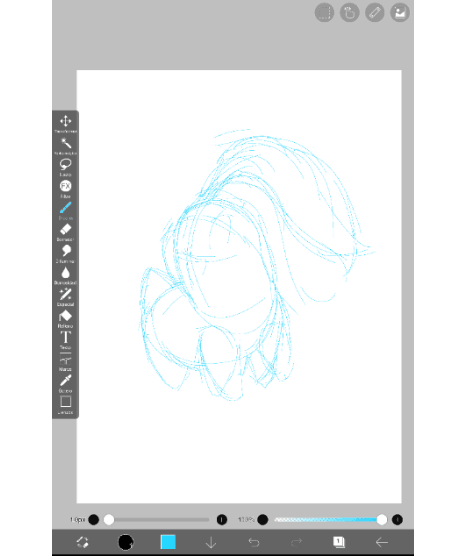Decrease brush thickness with left round button
This screenshot has height=556, width=466.
[x=94, y=520]
